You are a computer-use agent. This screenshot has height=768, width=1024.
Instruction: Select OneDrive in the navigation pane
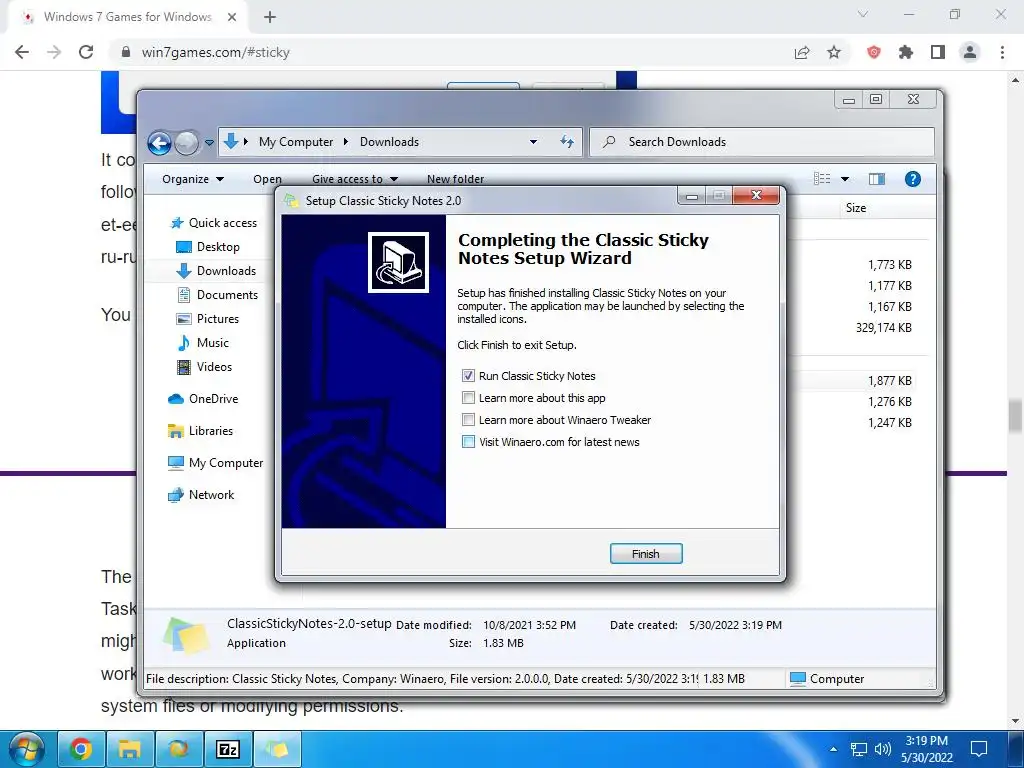pos(203,398)
